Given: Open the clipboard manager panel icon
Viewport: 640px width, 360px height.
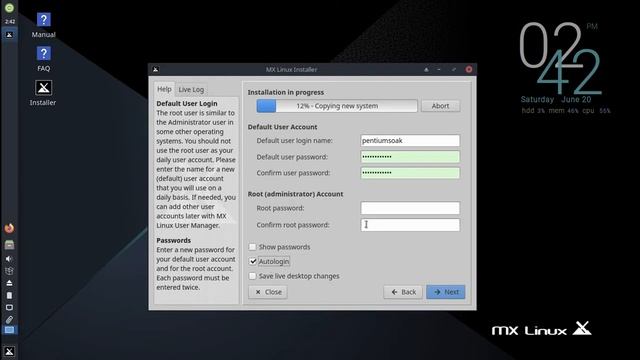Looking at the screenshot, I should 9,295.
